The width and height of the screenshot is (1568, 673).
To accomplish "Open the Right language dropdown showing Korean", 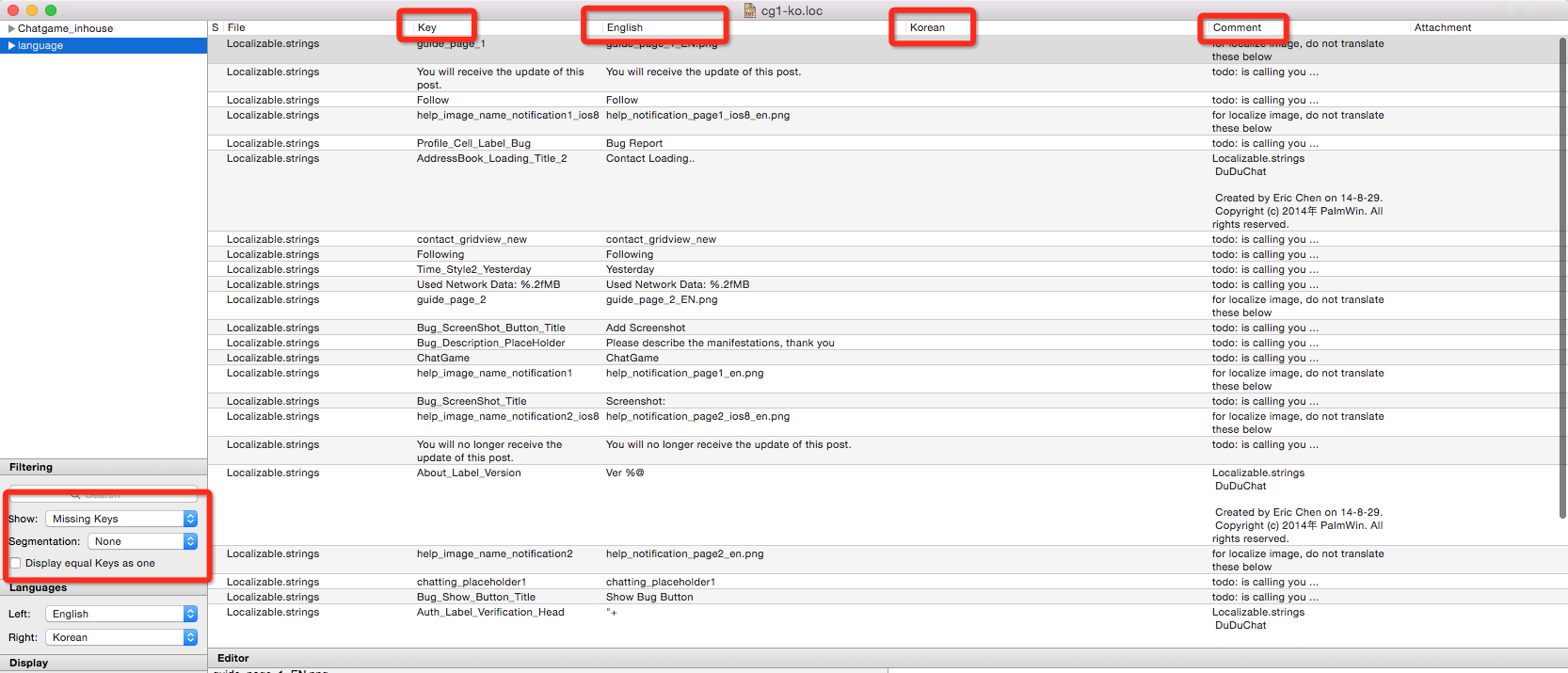I will 121,637.
